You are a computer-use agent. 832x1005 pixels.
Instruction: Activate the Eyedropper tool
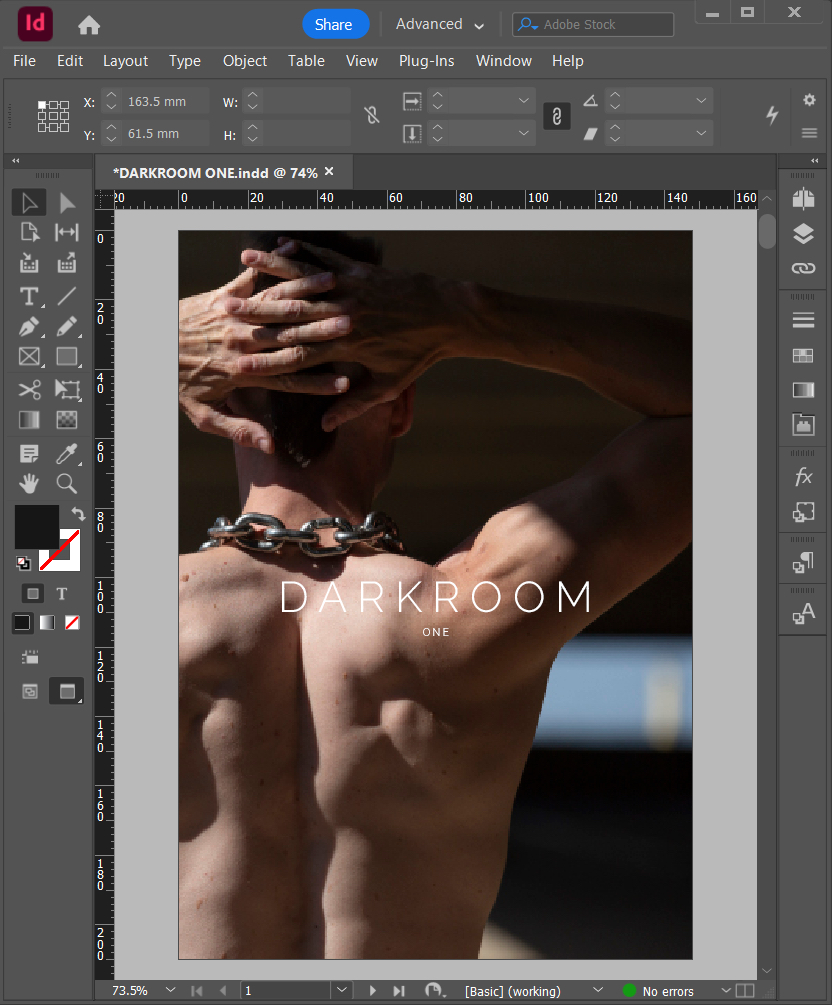(x=67, y=454)
